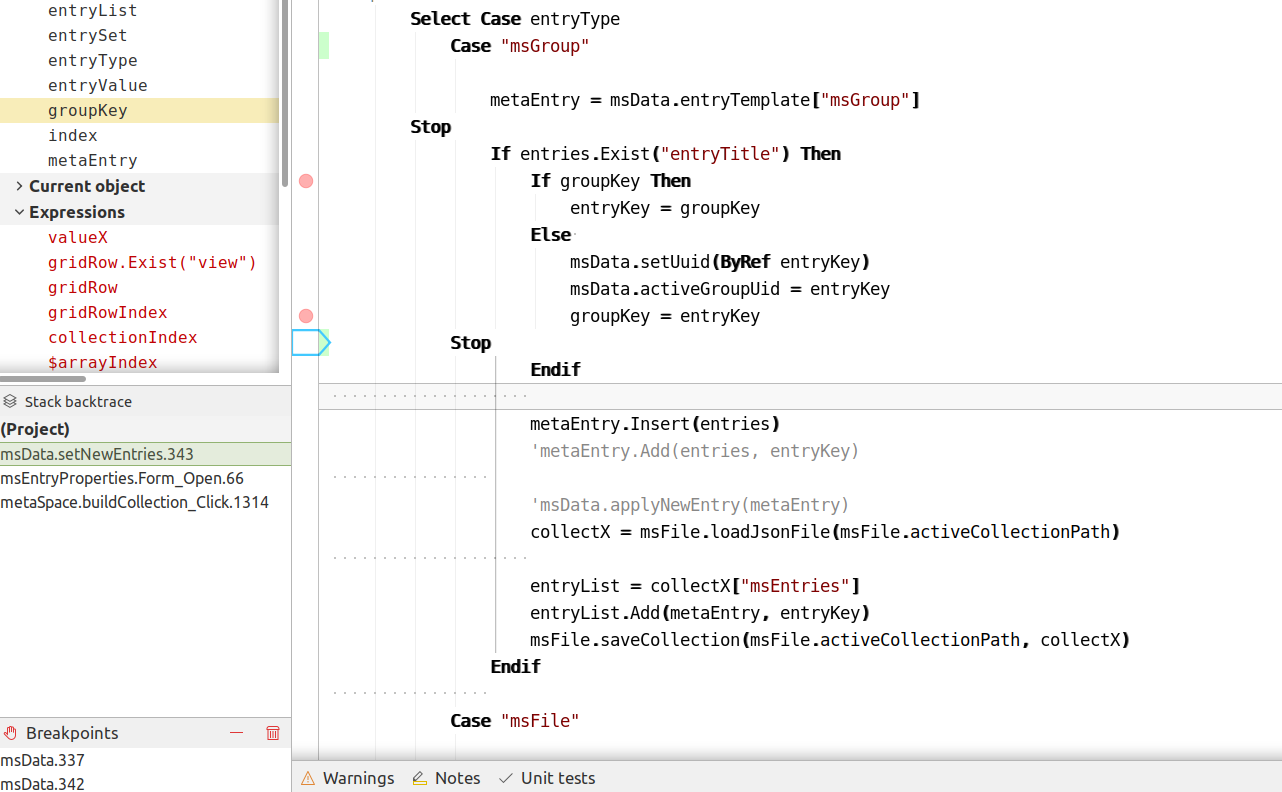Toggle breakpoint on 'If groupKey Then' line
This screenshot has height=792, width=1282.
tap(306, 181)
